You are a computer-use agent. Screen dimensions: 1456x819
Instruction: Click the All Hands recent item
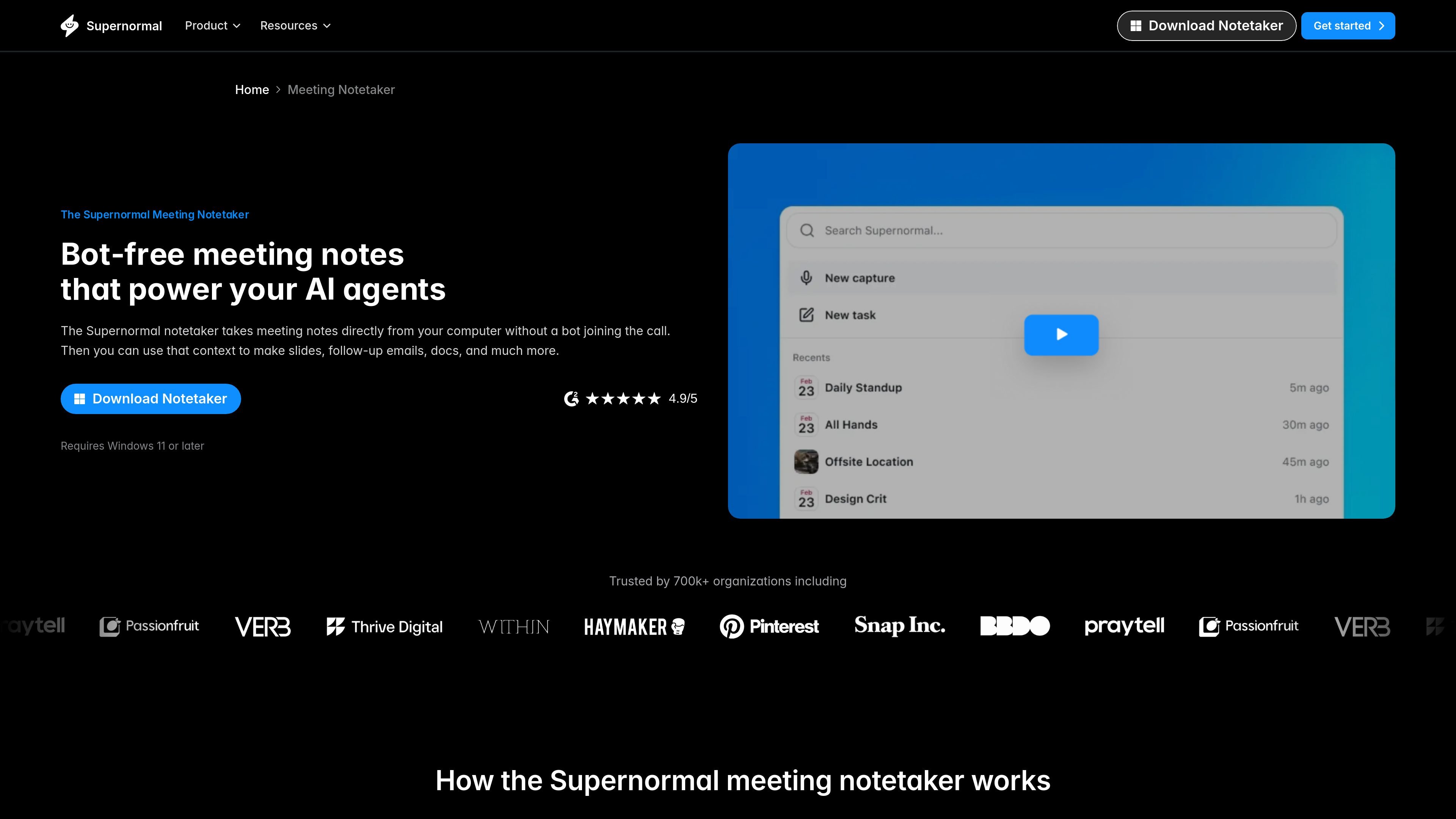coord(1061,425)
